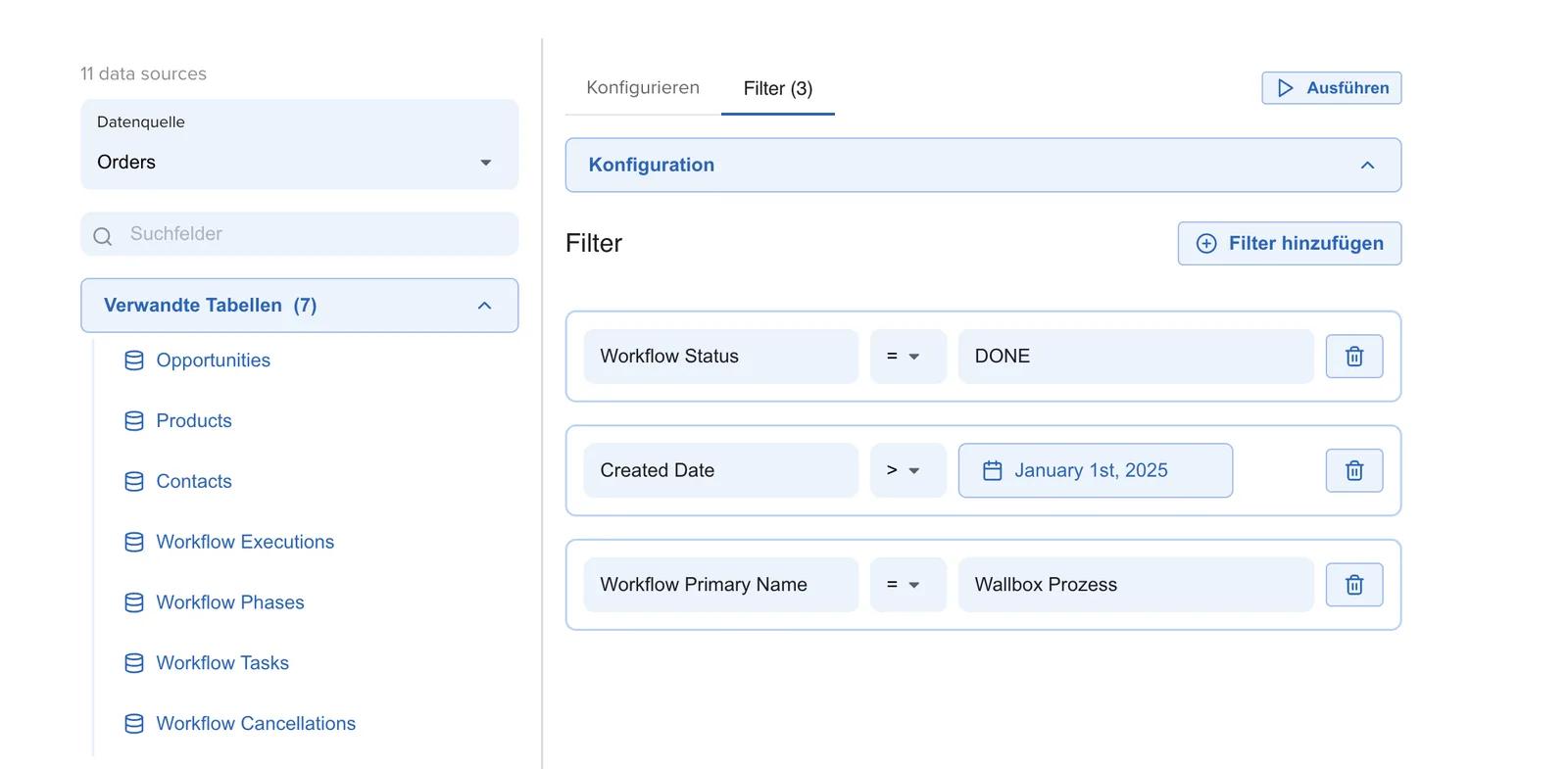This screenshot has height=769, width=1568.
Task: Click the database icon next to Workflow Executions
Action: [x=134, y=543]
